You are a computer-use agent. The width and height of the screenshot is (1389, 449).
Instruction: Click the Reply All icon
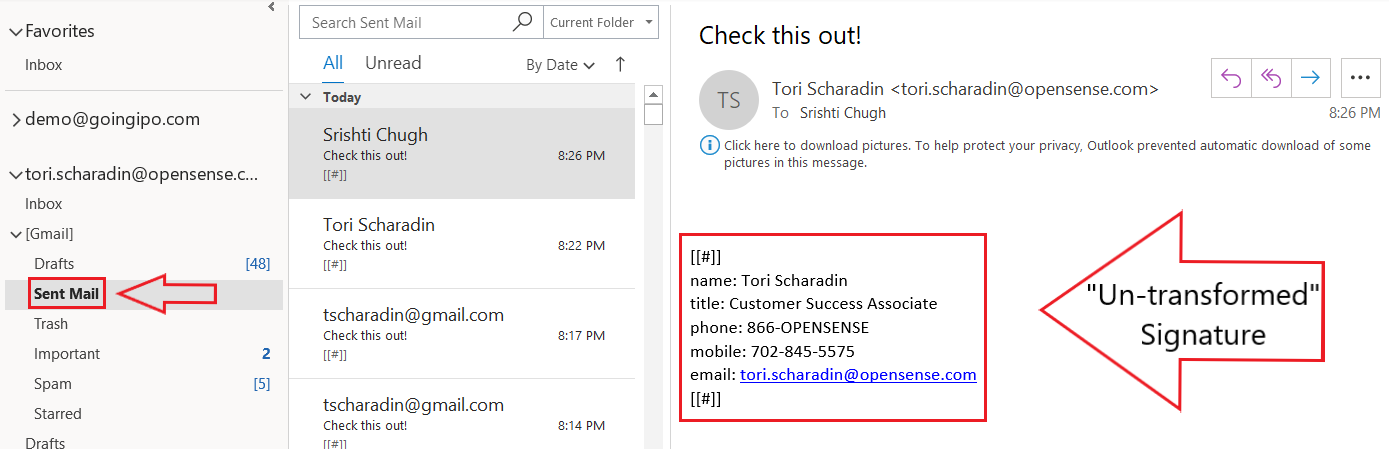pos(1271,77)
